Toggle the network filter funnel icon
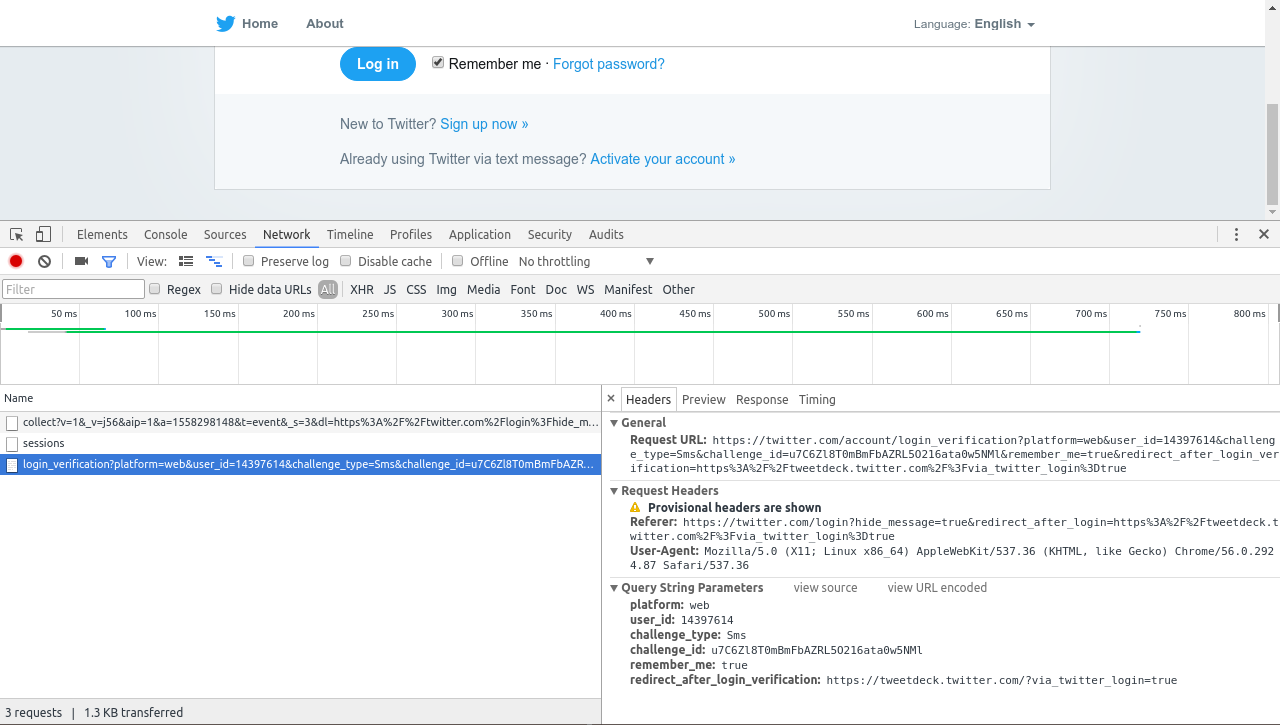This screenshot has height=725, width=1280. click(x=109, y=261)
